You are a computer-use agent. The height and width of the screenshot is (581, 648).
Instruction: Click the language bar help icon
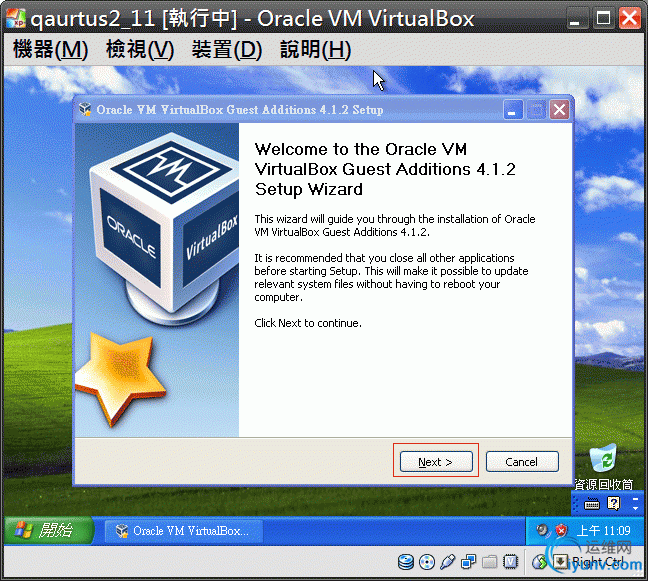[x=614, y=503]
